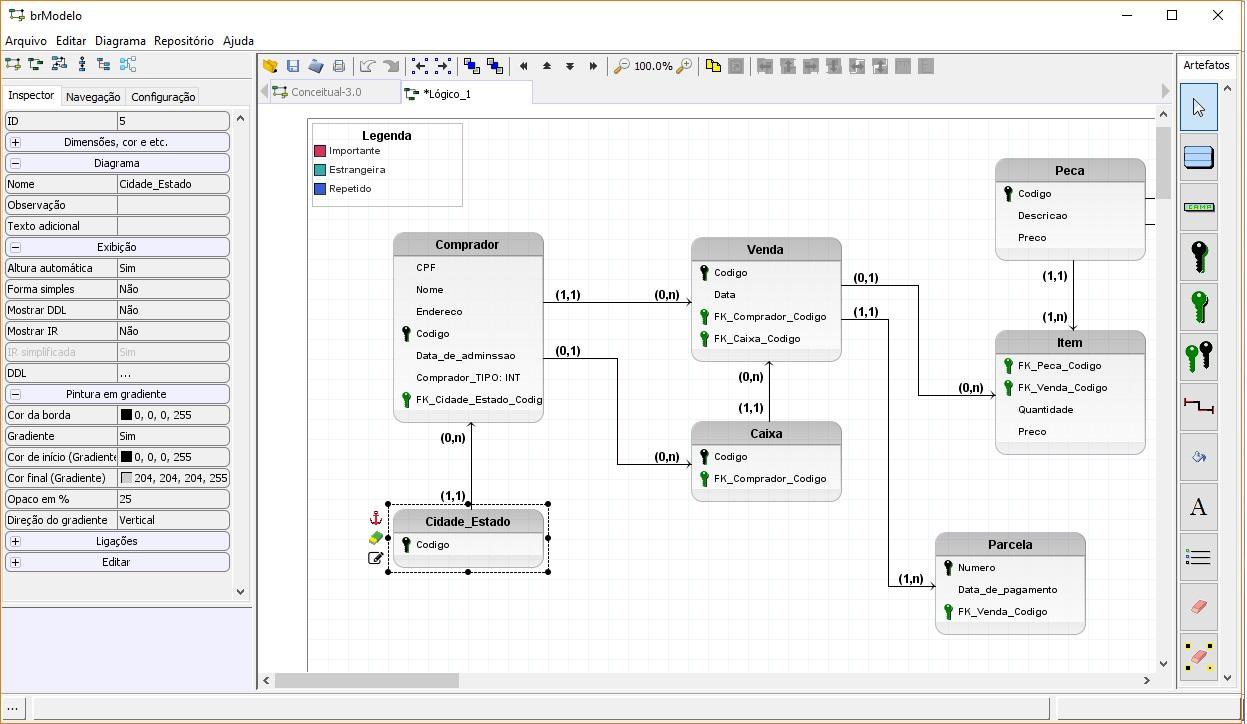The width and height of the screenshot is (1247, 724).
Task: Select the foreign key tool in Artefatos
Action: point(1198,306)
